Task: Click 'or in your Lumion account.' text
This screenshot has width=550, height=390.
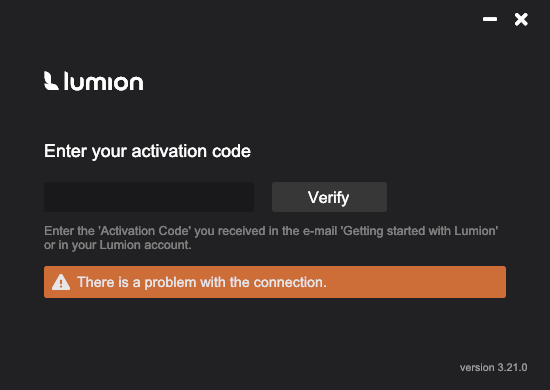Action: tap(118, 245)
